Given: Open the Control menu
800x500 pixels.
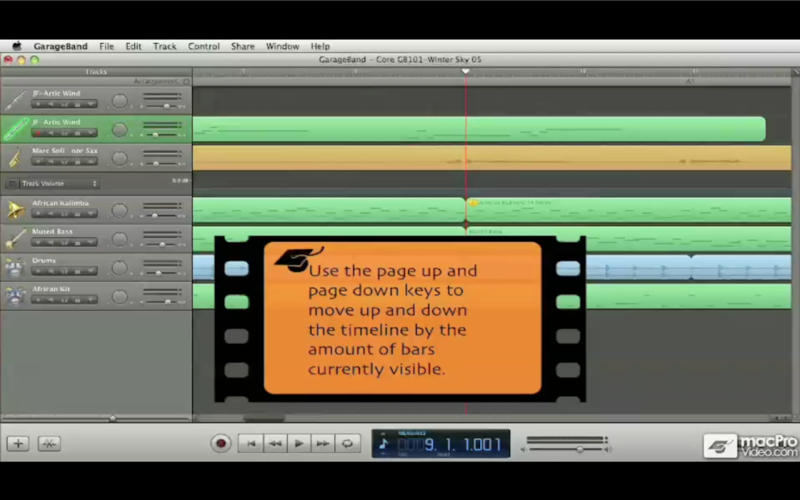Looking at the screenshot, I should (x=204, y=46).
